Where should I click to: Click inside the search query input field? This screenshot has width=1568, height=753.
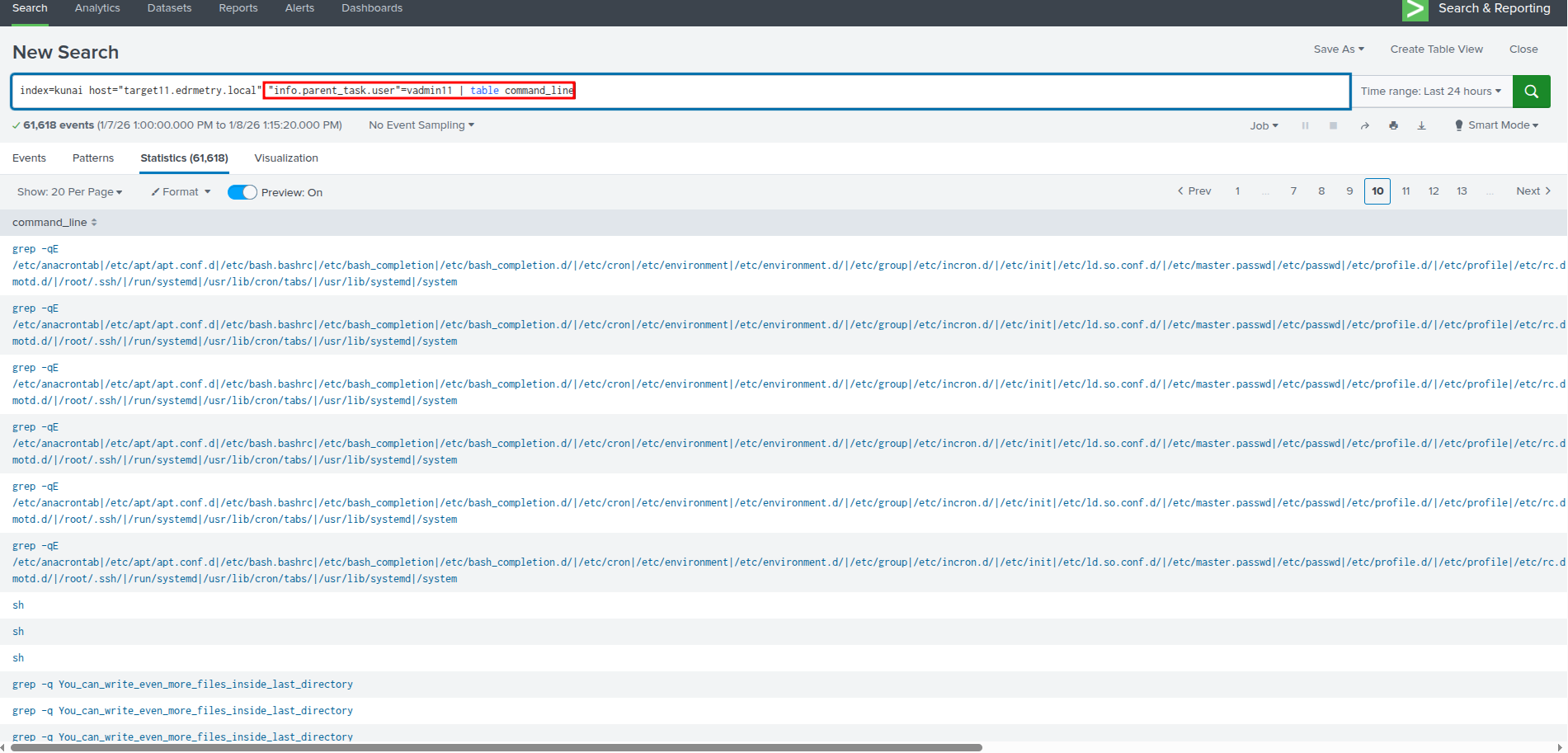(907, 91)
